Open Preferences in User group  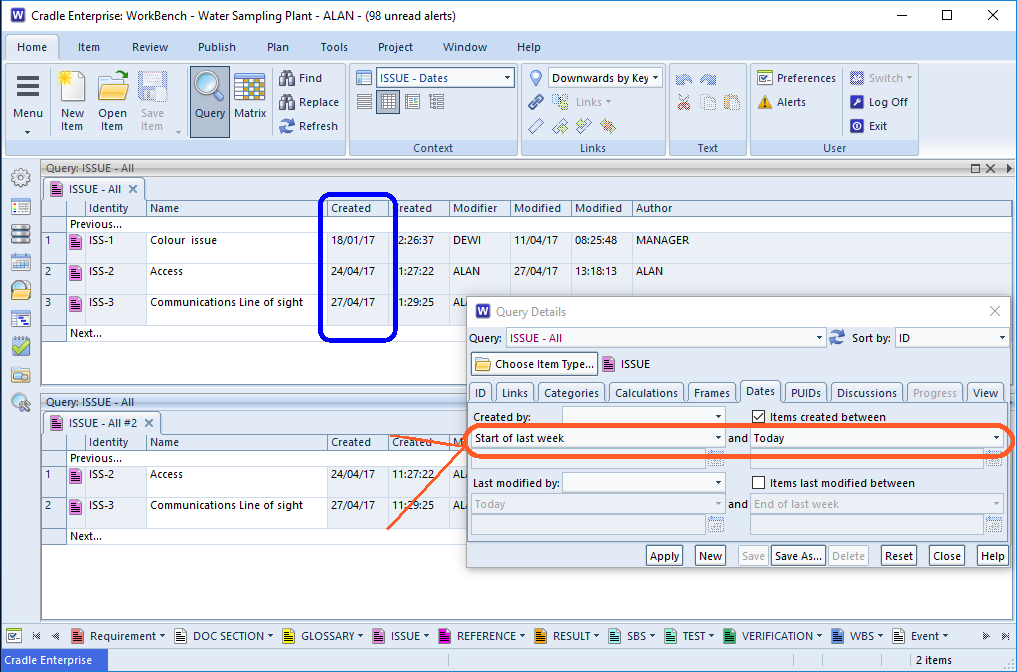coord(796,78)
